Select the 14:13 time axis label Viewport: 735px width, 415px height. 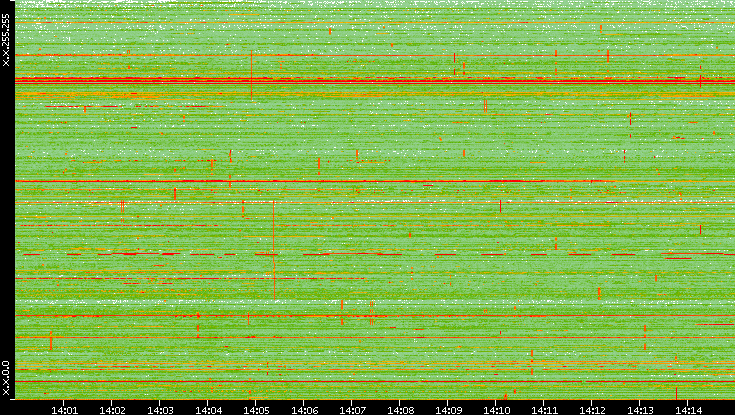[640, 410]
